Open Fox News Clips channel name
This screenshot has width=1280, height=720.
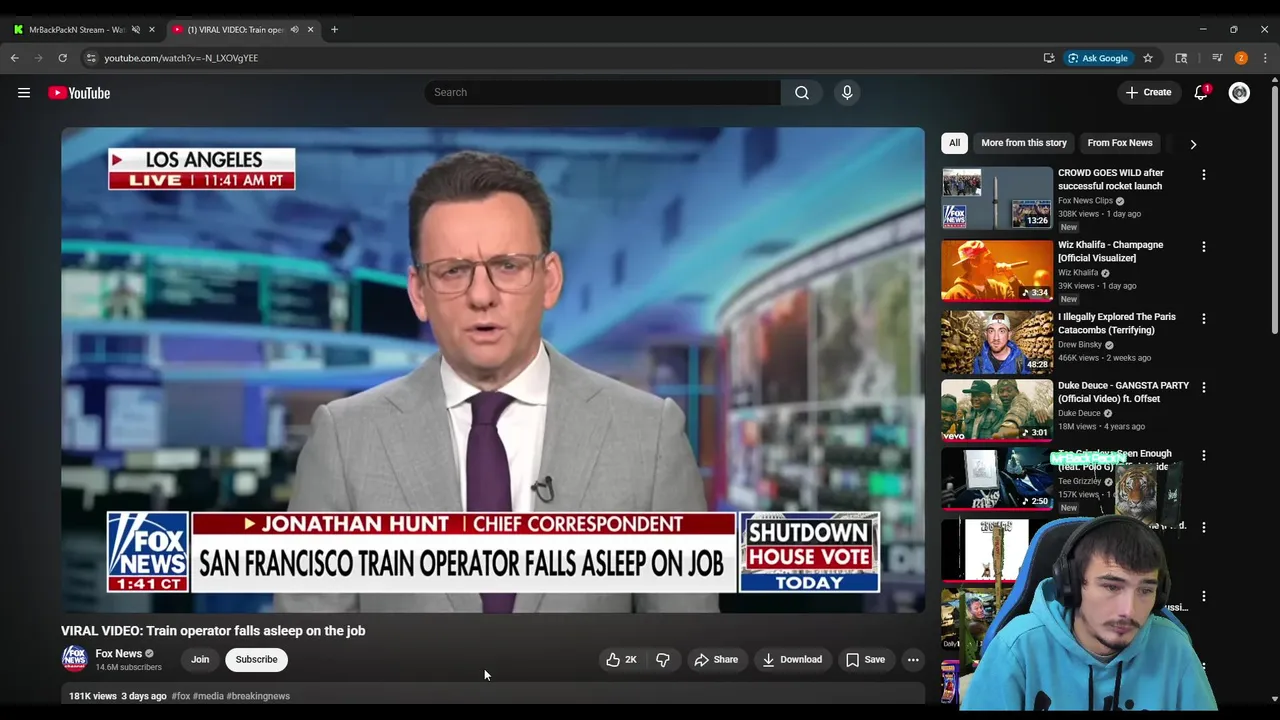point(1085,201)
